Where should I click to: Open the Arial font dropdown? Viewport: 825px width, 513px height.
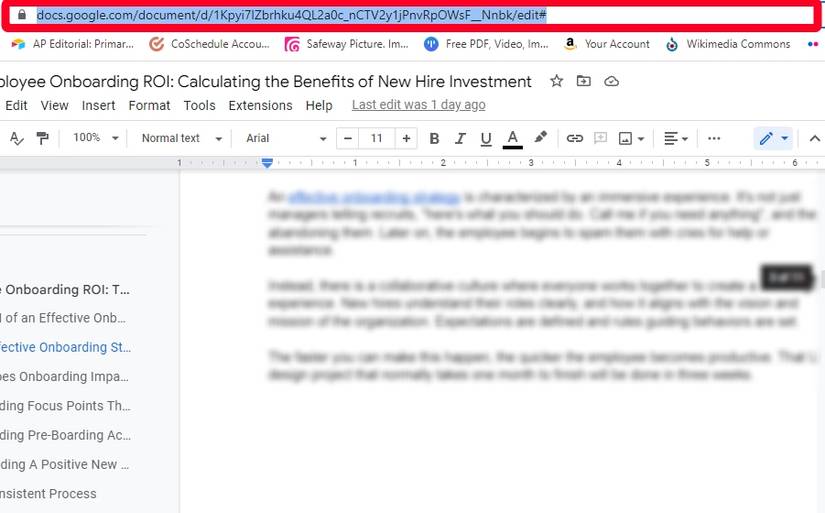point(286,138)
